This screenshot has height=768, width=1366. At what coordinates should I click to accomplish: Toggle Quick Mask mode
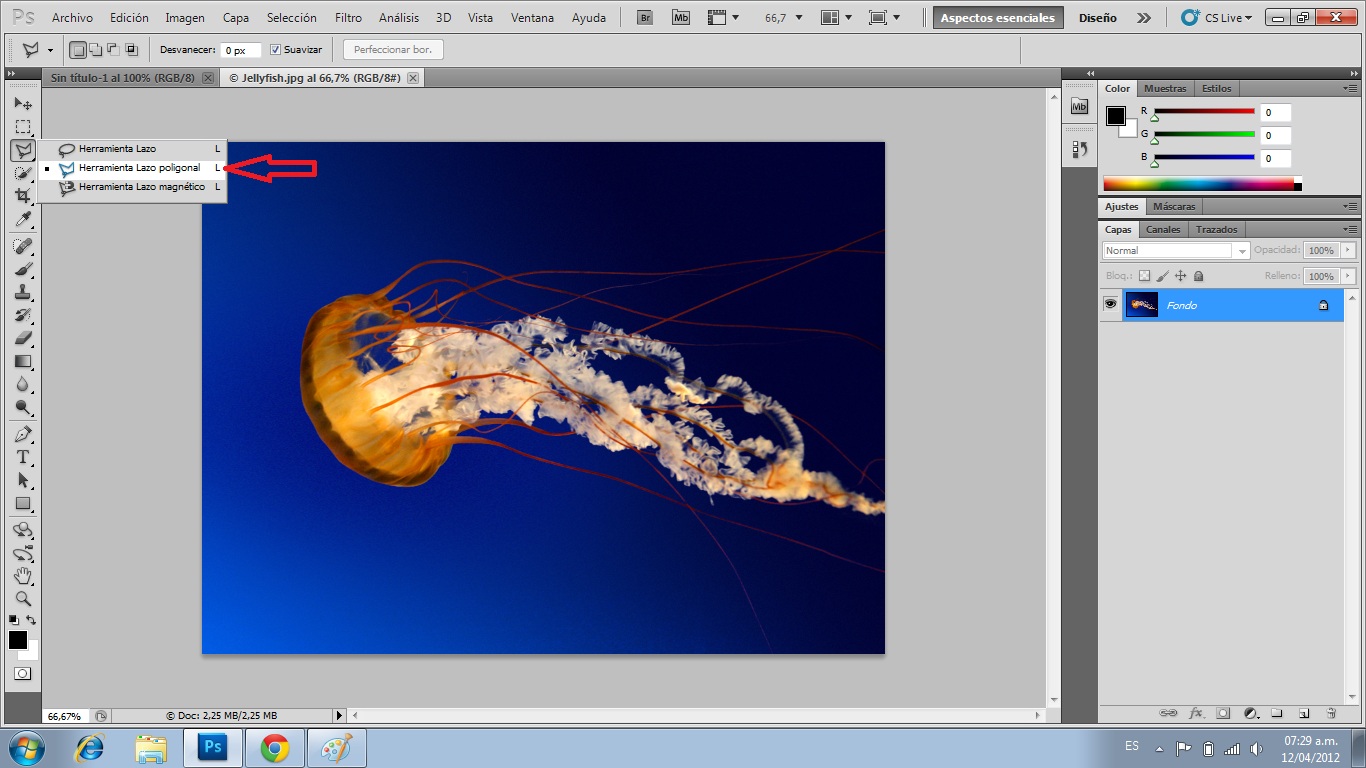[22, 674]
